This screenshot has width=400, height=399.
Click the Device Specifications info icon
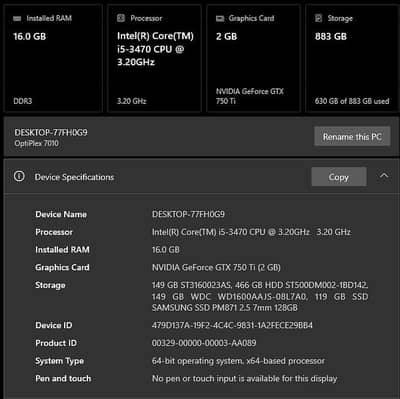coord(19,176)
